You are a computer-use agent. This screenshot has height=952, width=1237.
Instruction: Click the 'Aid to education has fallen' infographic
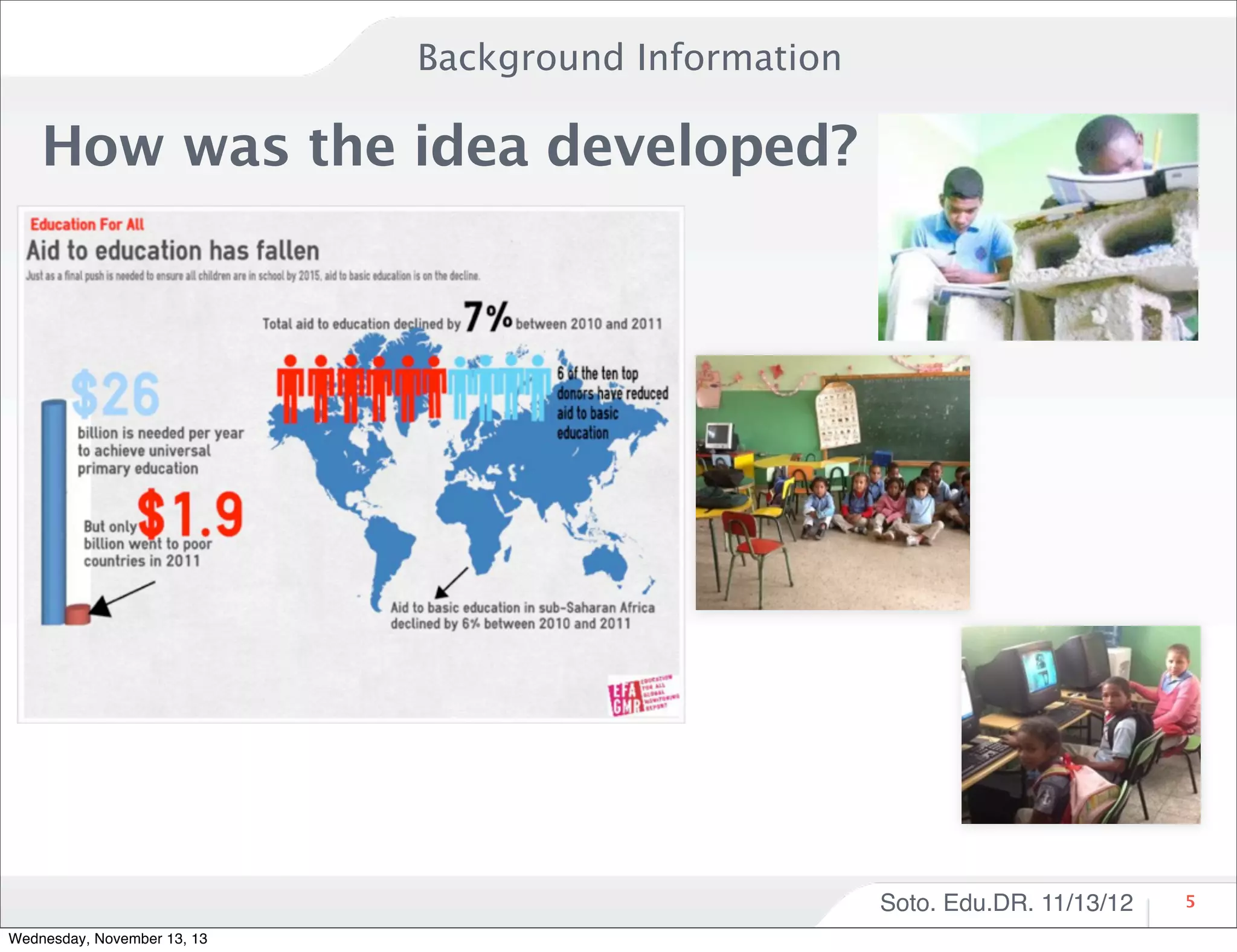pyautogui.click(x=351, y=465)
